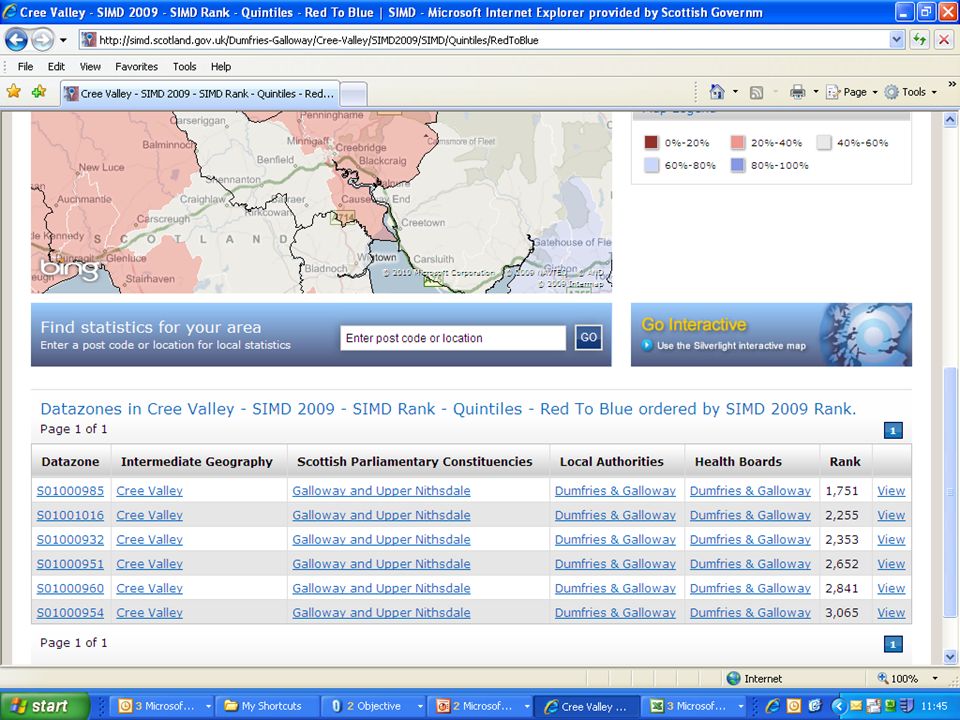Open datazone S01001016 link
Image resolution: width=960 pixels, height=720 pixels.
point(70,516)
